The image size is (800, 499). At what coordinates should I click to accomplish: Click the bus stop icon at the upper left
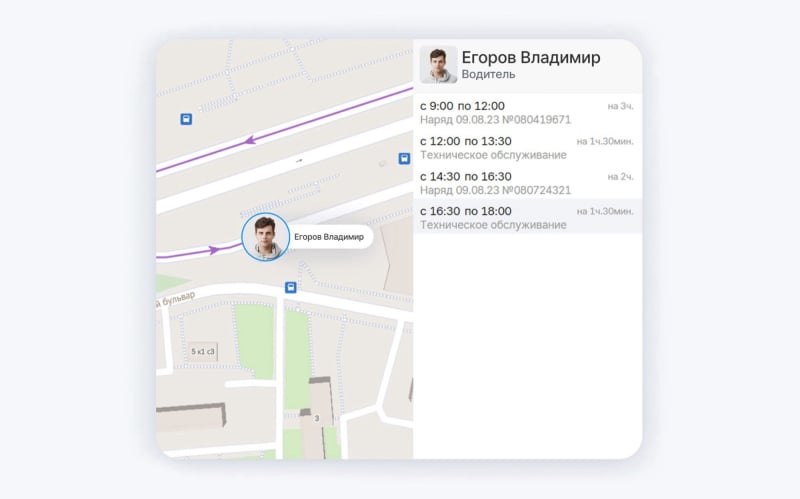(186, 119)
